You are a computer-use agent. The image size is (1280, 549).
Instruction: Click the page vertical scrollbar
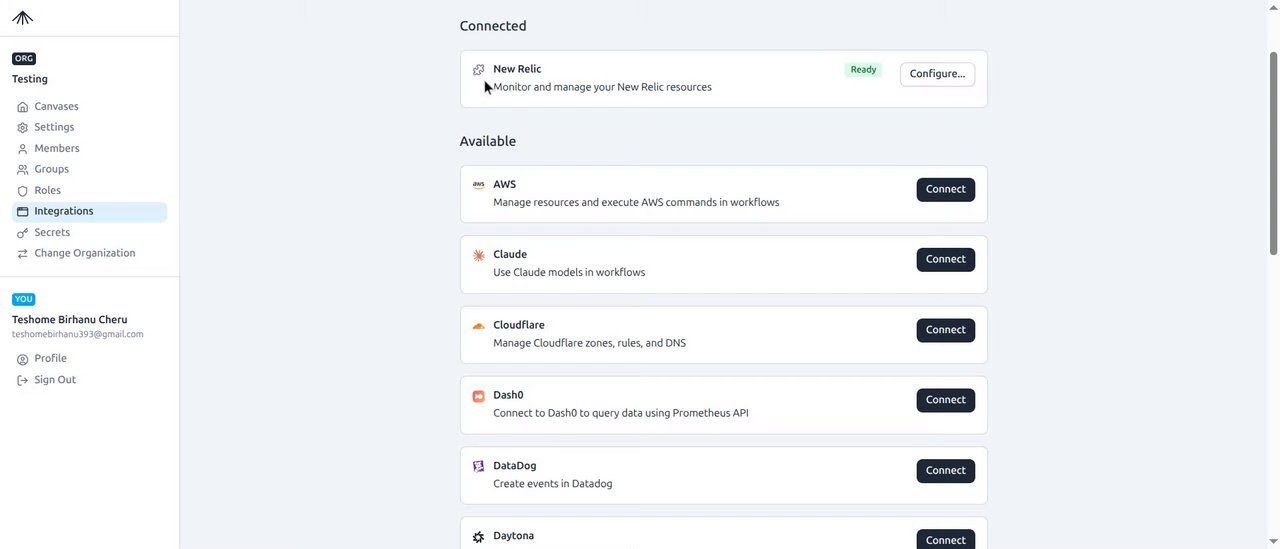coord(1273,150)
